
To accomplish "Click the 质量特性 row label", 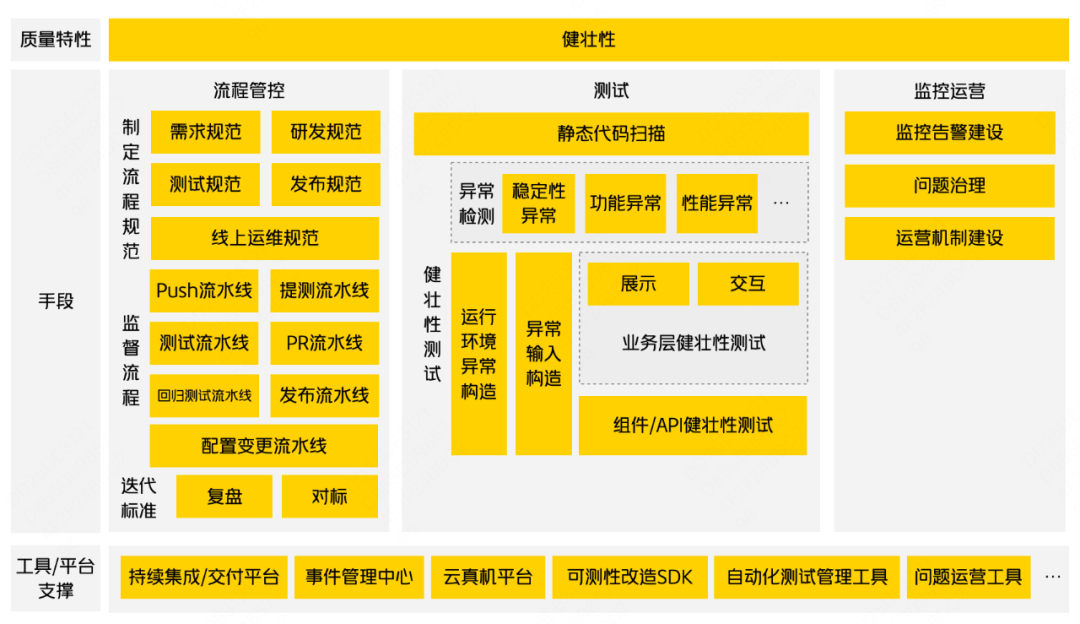I will (56, 40).
